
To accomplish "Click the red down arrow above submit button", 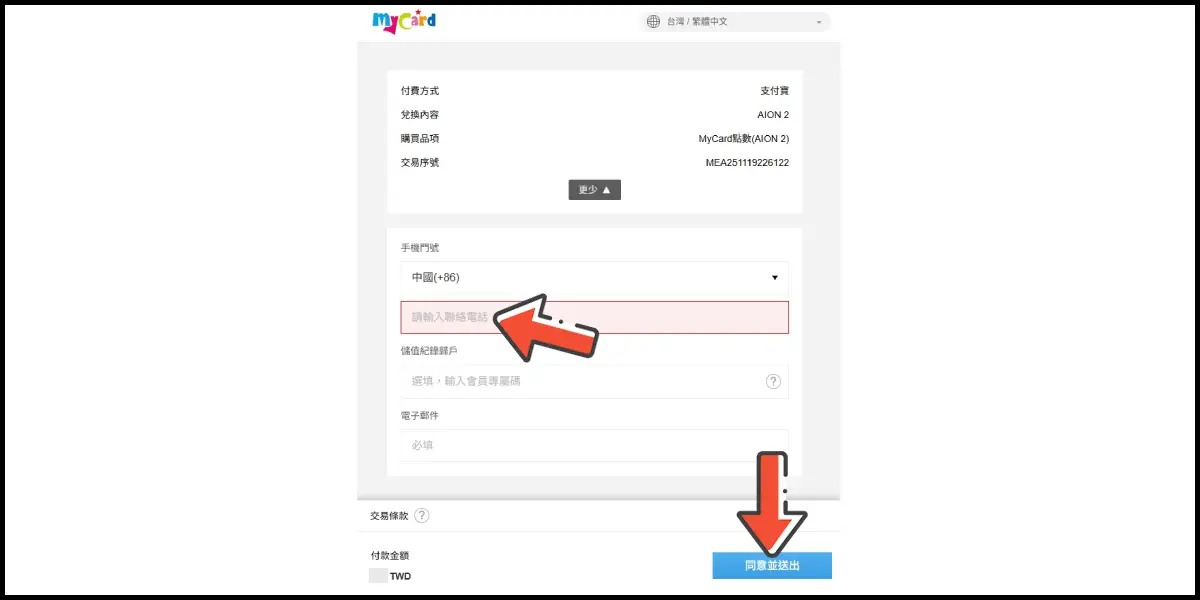I will pyautogui.click(x=770, y=505).
